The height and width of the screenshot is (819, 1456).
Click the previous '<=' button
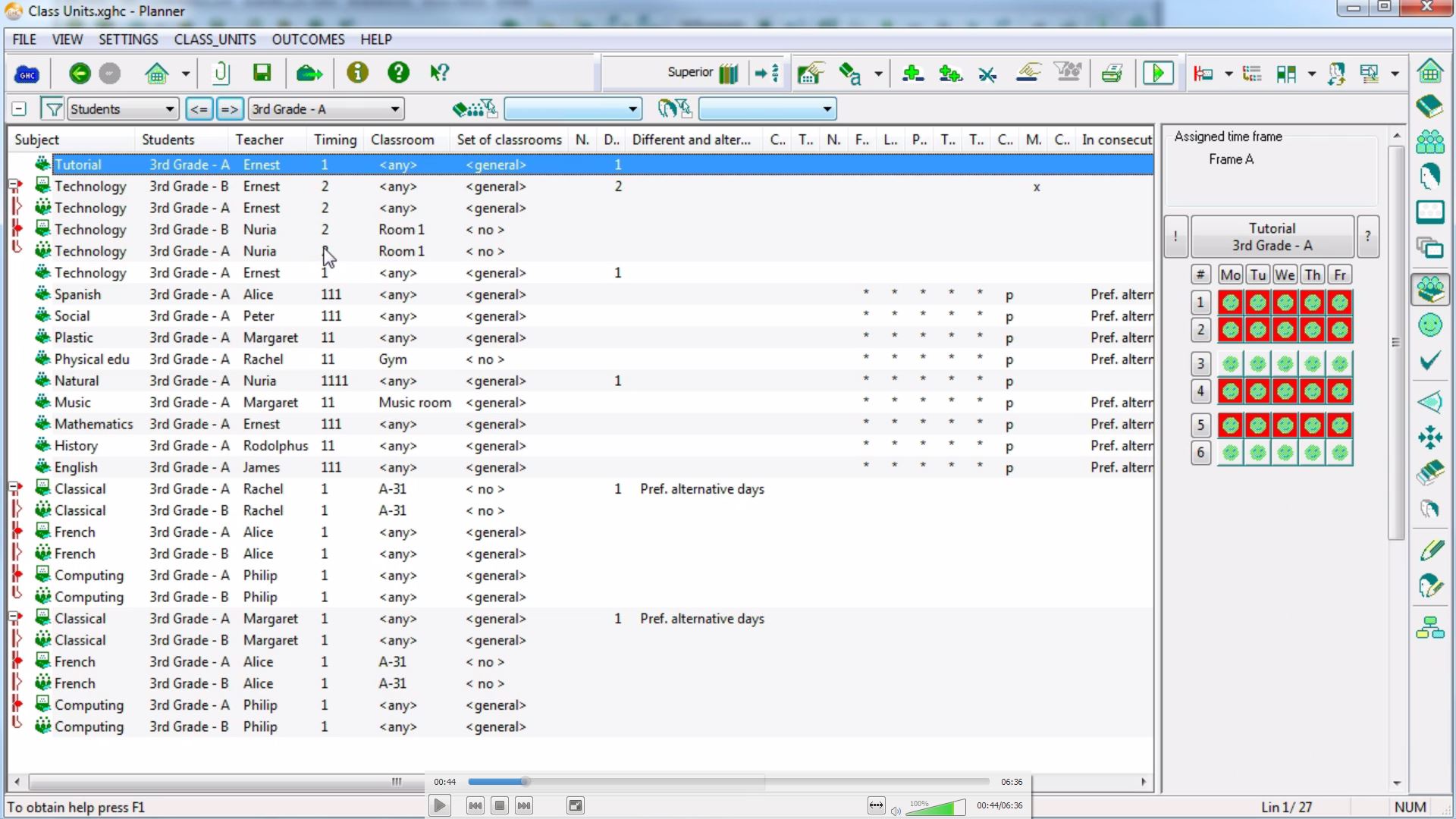(x=199, y=109)
